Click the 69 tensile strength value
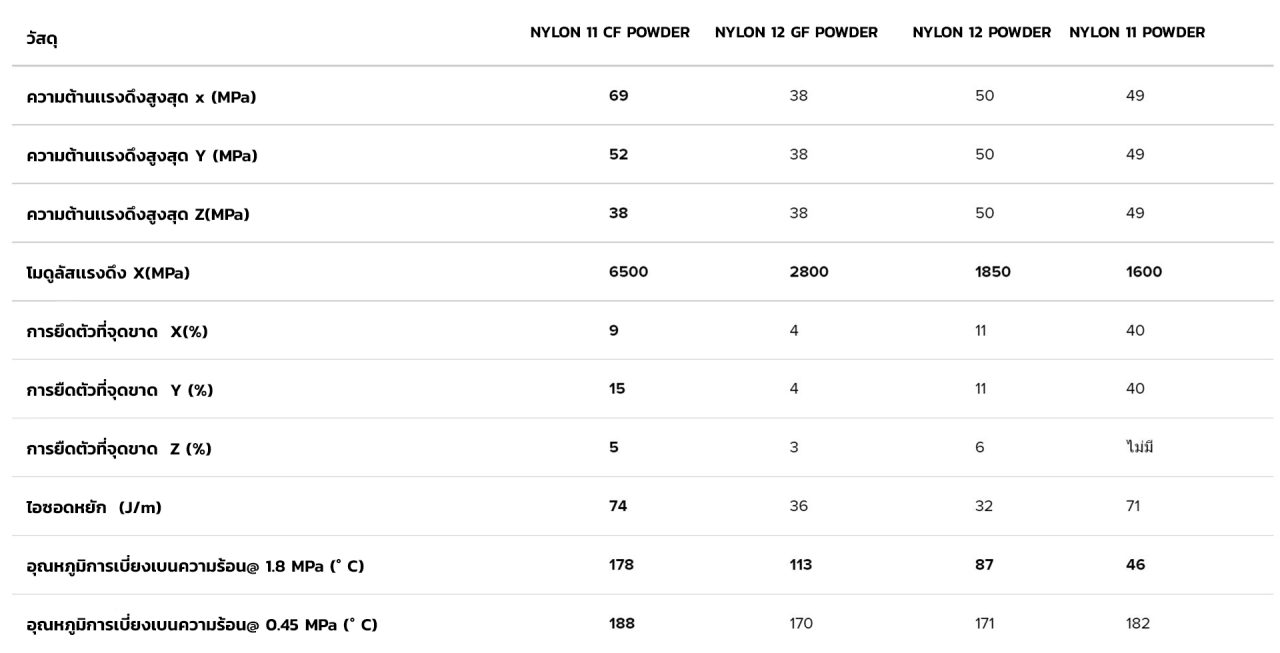Viewport: 1280px width, 653px height. pyautogui.click(x=618, y=96)
